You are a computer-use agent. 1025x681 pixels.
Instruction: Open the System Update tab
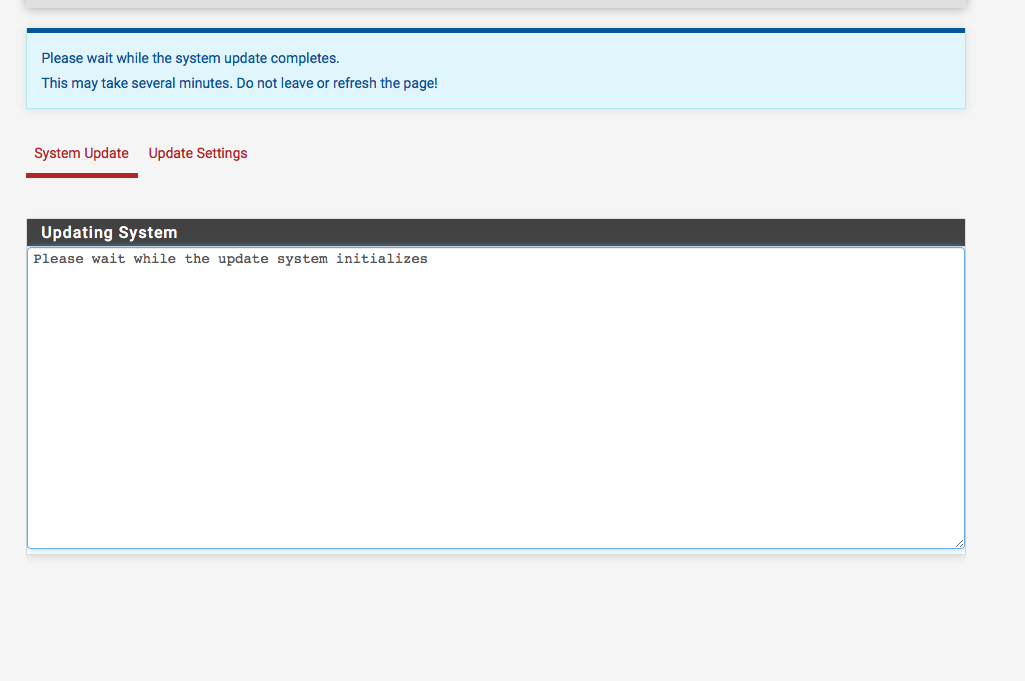coord(81,154)
